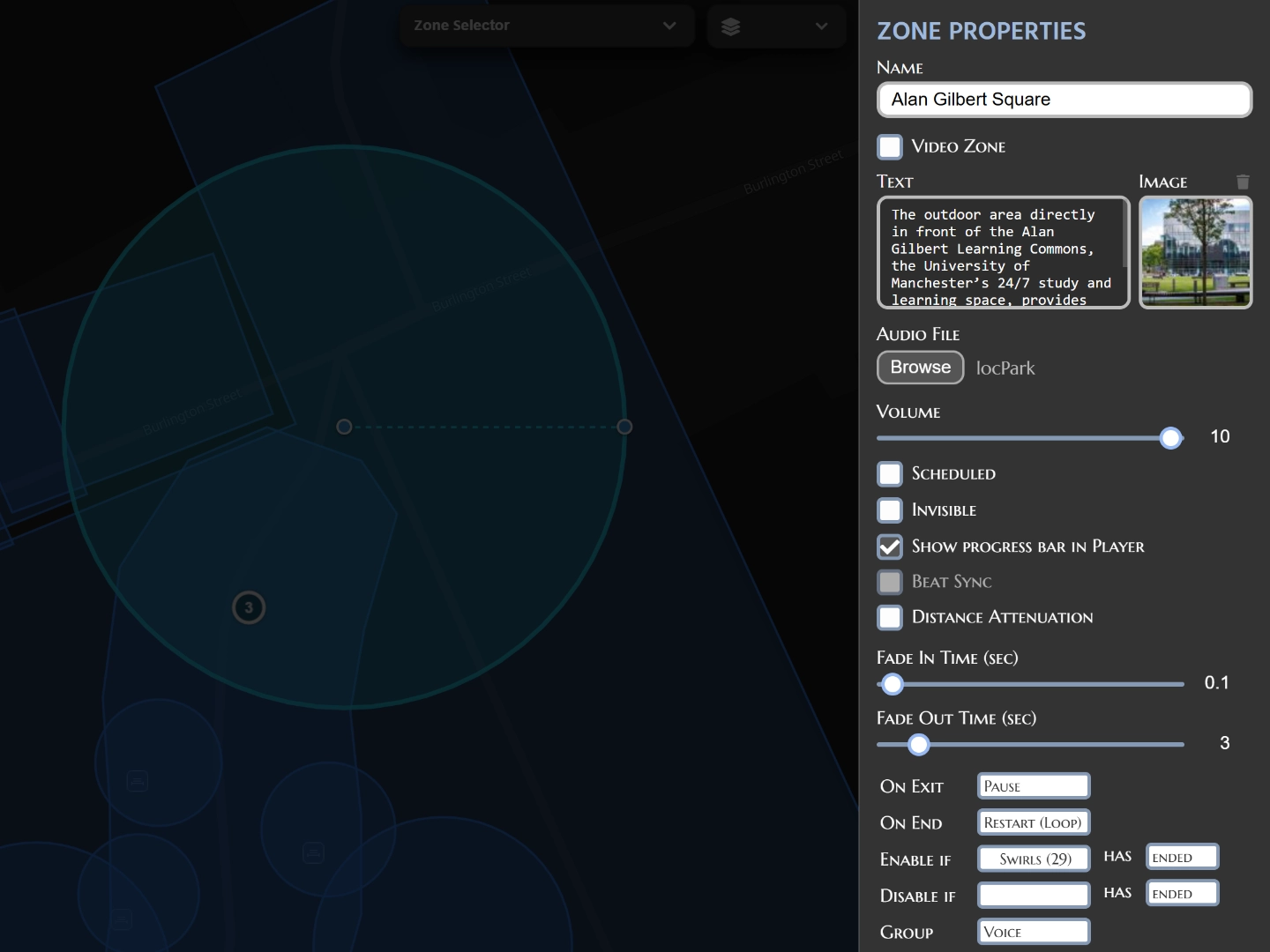Viewport: 1270px width, 952px height.
Task: Select the circle zone center handle
Action: 344,427
